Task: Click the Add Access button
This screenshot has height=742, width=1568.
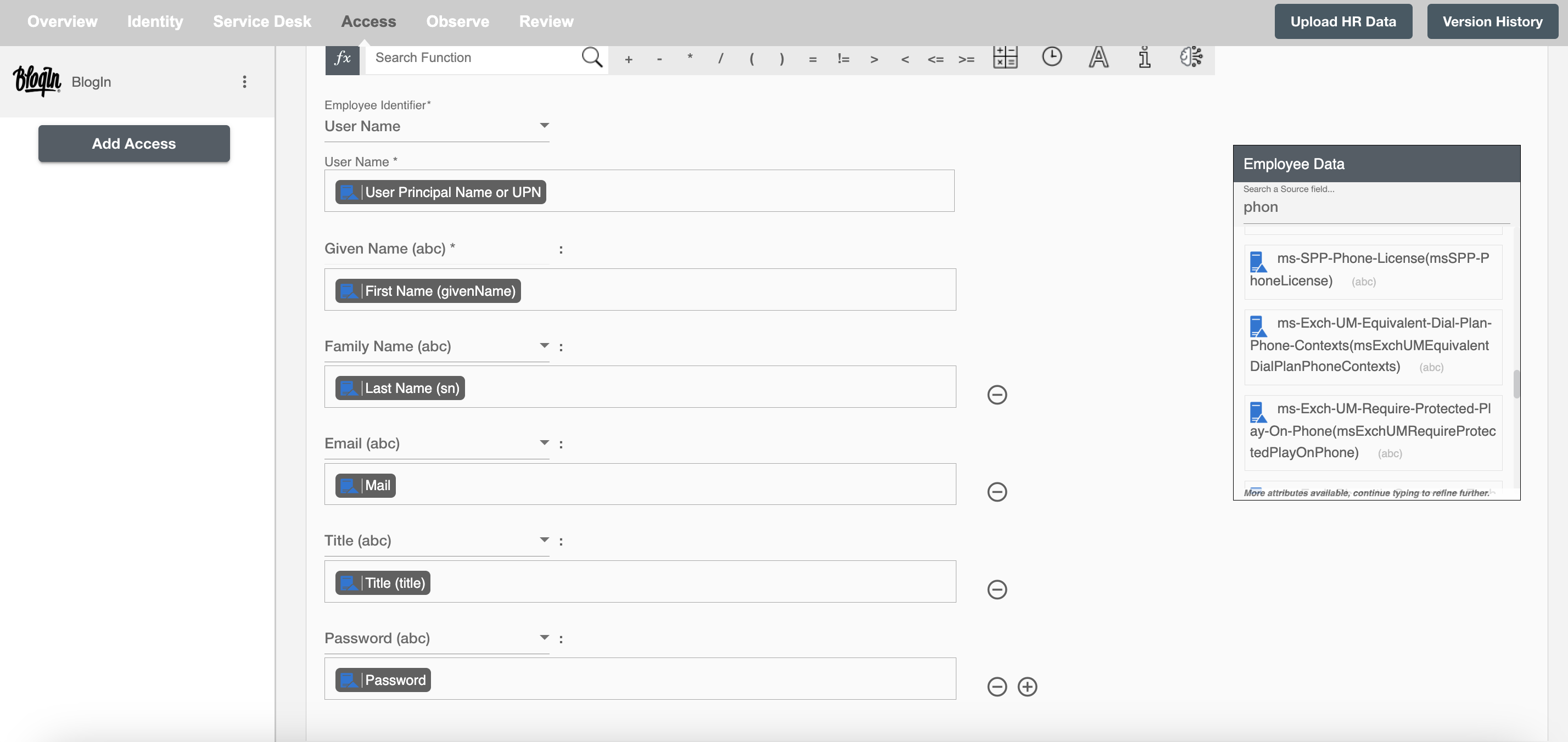Action: coord(133,143)
